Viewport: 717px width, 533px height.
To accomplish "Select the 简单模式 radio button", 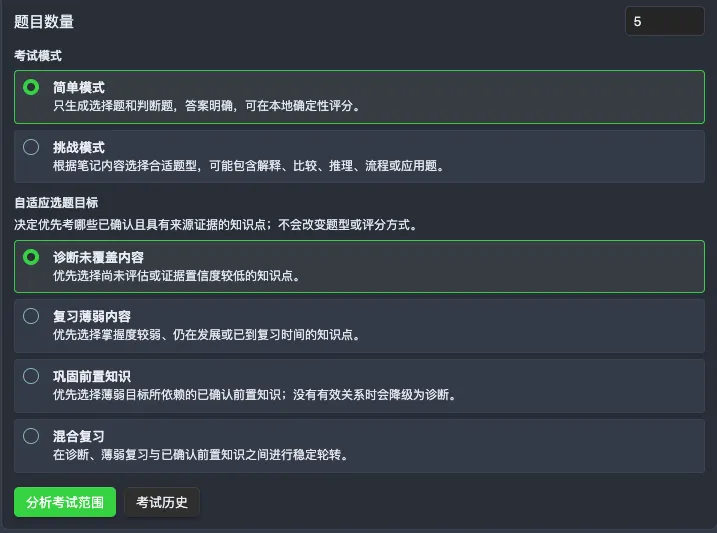I will 31,87.
